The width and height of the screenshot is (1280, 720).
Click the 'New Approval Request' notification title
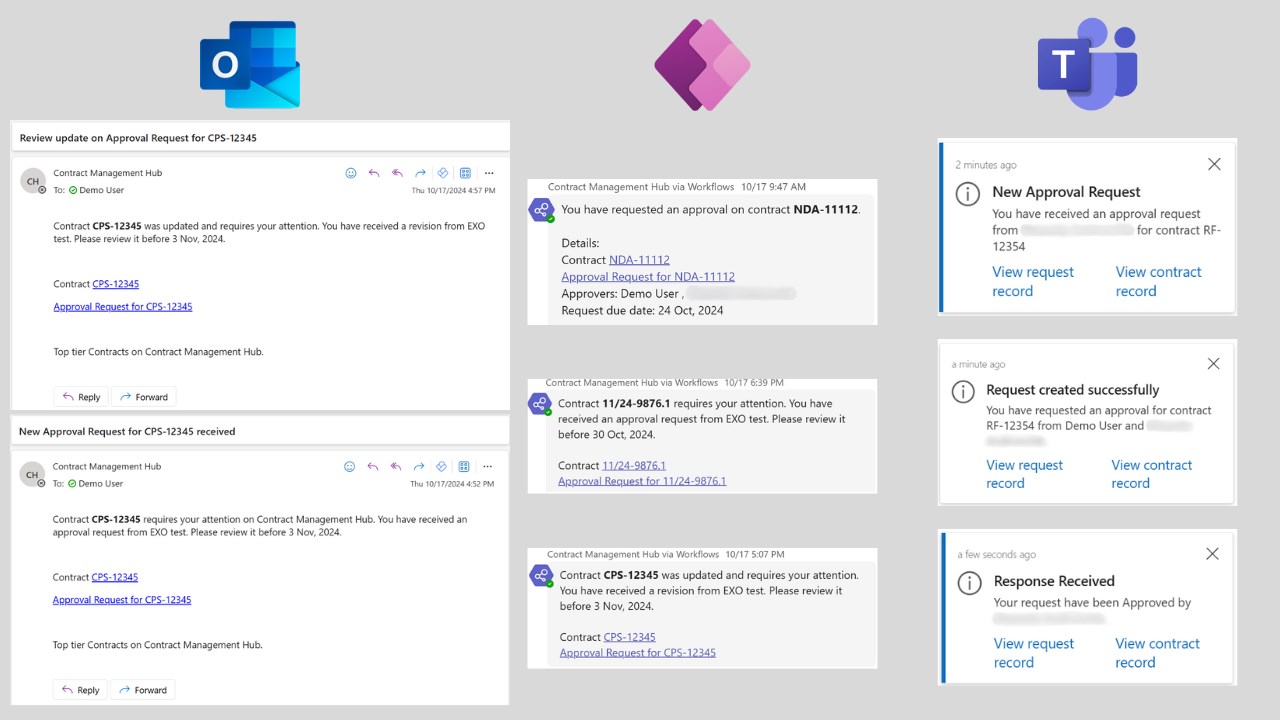[x=1066, y=192]
